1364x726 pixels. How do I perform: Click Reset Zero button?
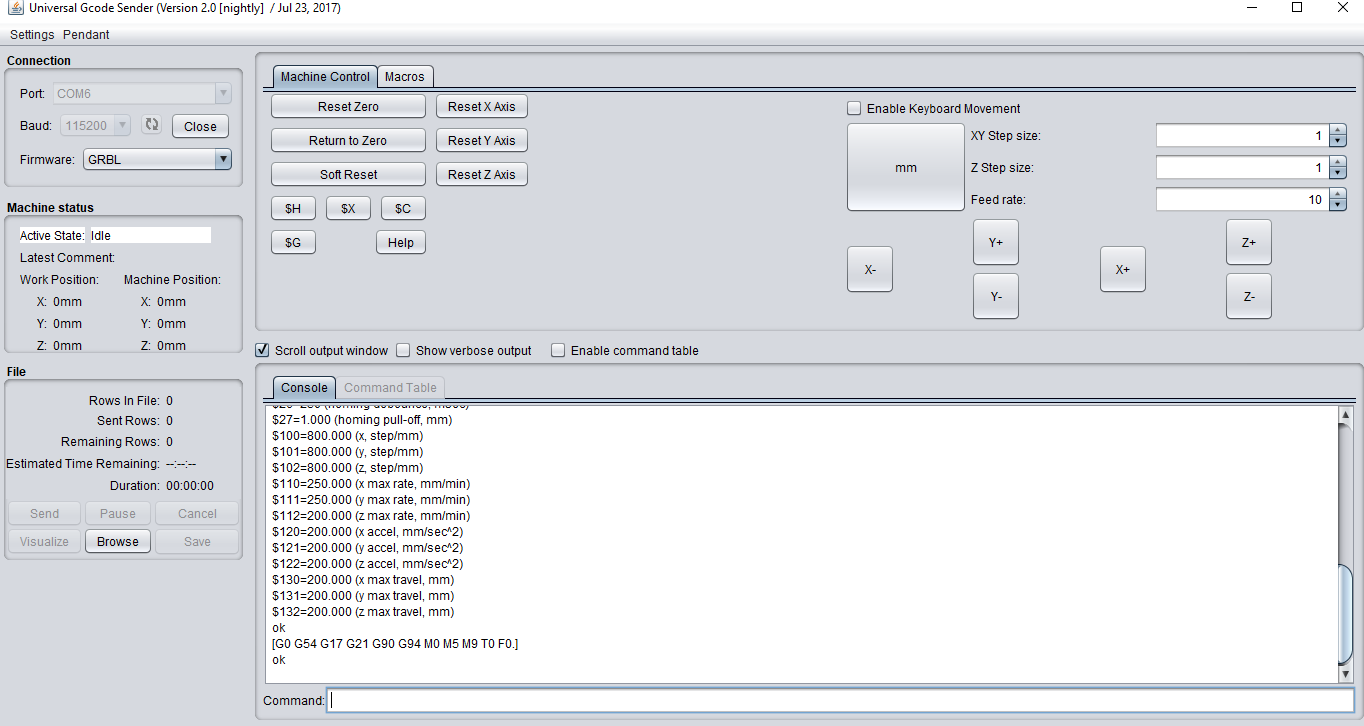pyautogui.click(x=348, y=106)
